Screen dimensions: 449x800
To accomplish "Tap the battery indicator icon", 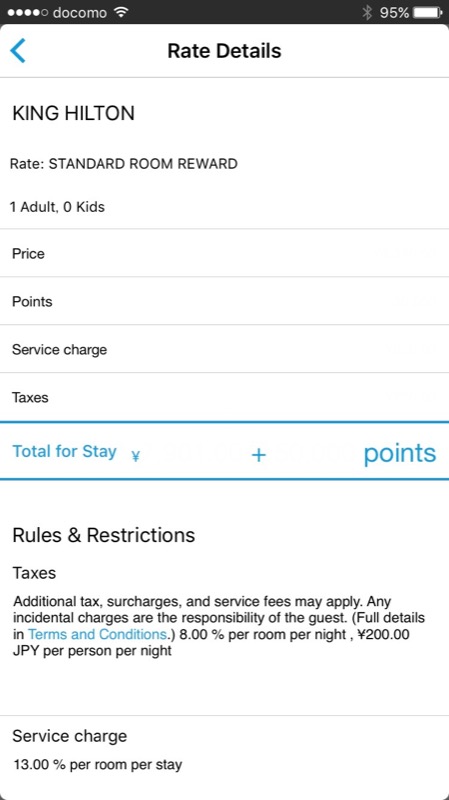I will [428, 12].
